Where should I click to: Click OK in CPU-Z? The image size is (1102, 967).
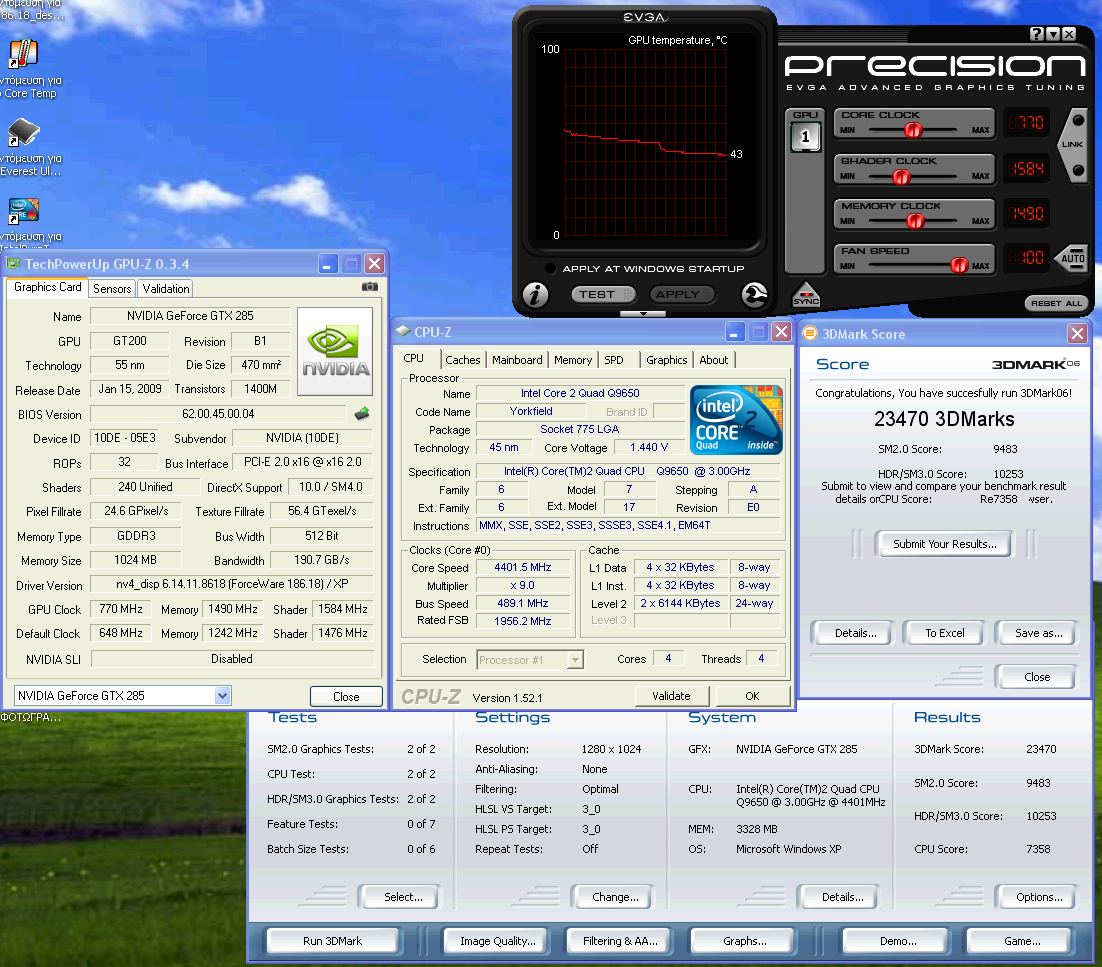[x=752, y=696]
